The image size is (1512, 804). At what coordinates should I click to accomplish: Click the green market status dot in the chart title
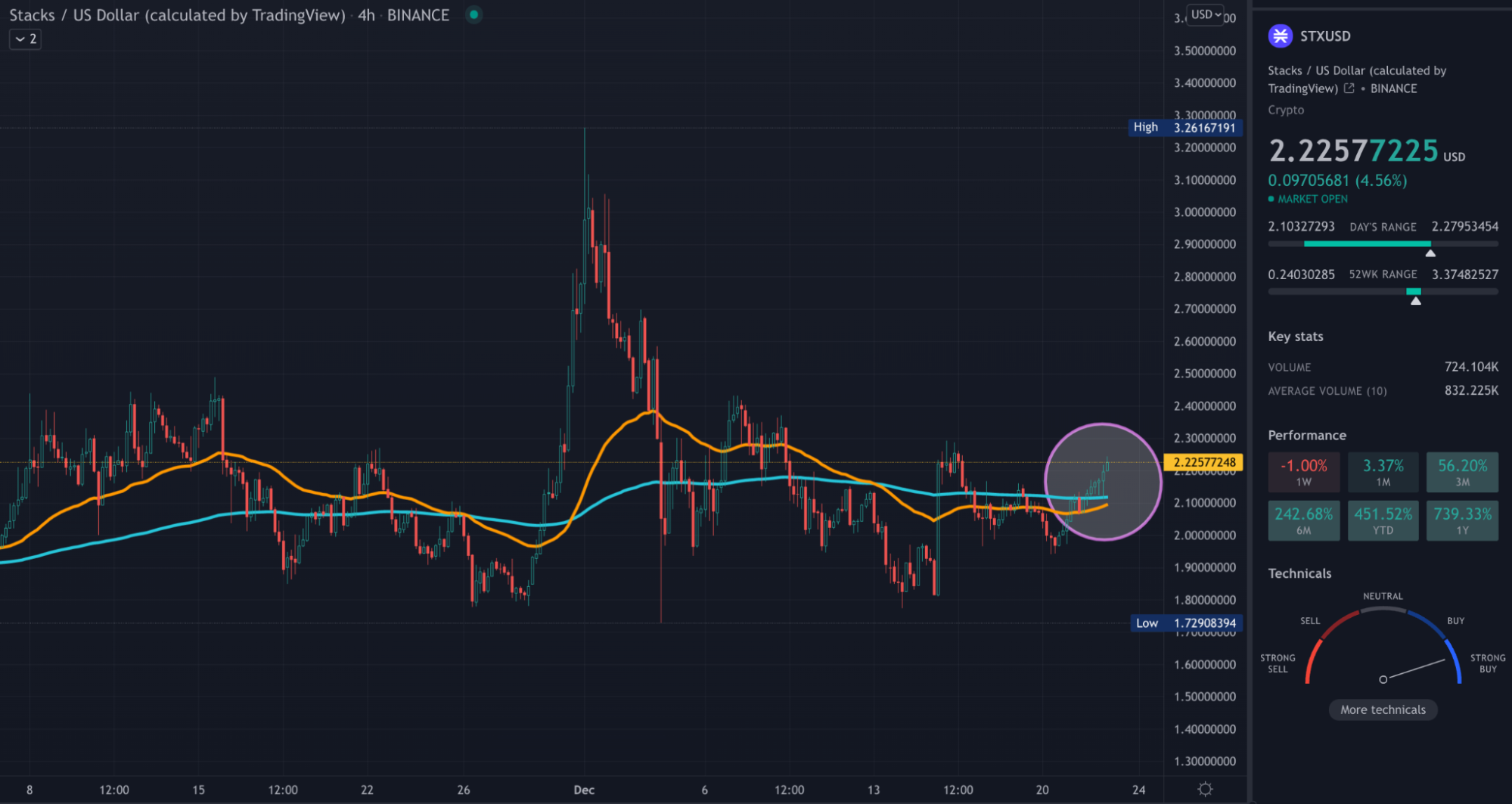tap(473, 14)
